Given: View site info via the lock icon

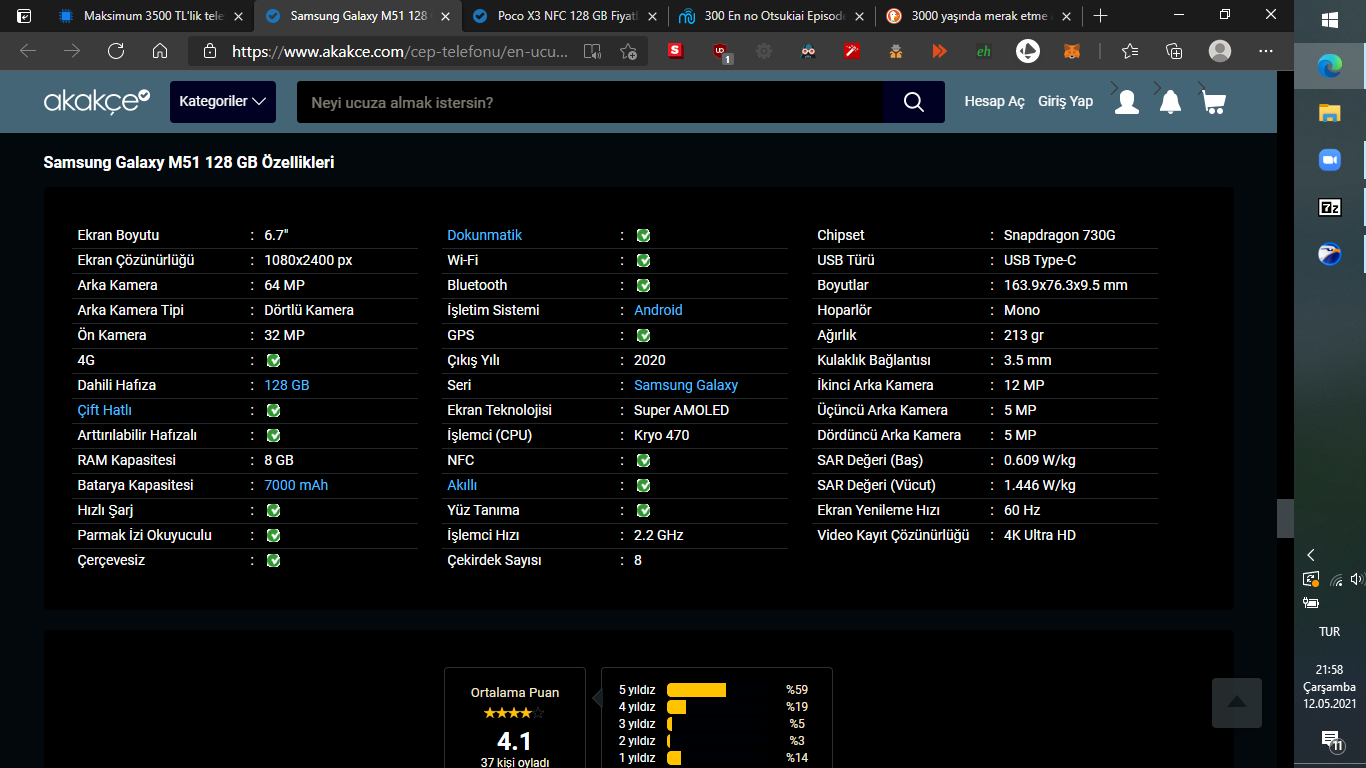Looking at the screenshot, I should [209, 51].
